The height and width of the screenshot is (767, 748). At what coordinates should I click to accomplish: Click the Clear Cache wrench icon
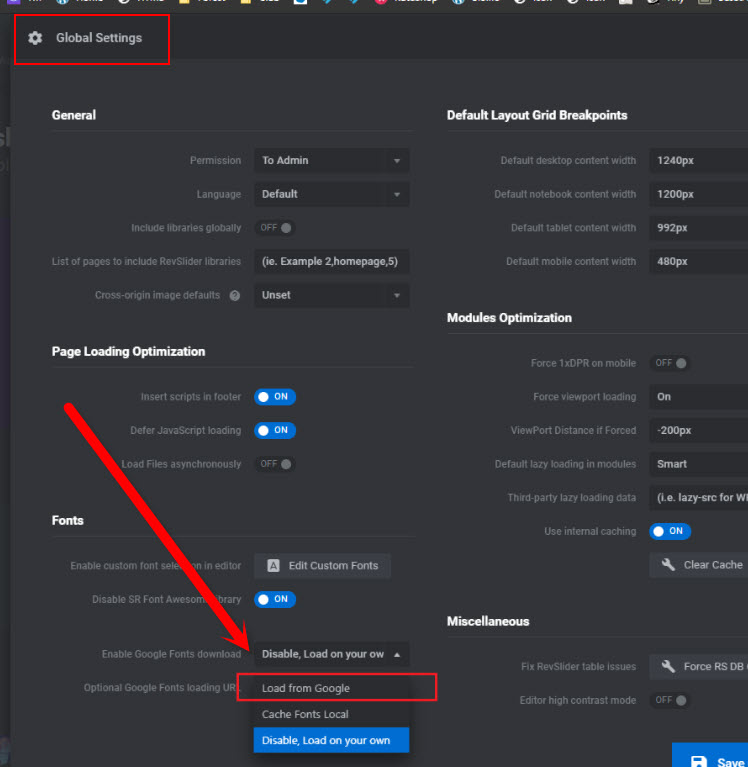(668, 564)
